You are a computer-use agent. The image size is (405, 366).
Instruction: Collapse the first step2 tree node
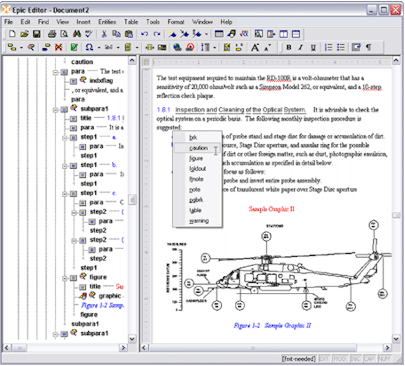point(74,212)
